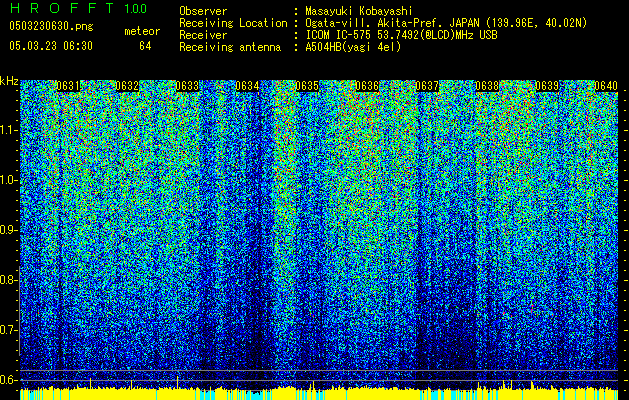Viewport: 629px width, 400px height.
Task: Click the 0.7 frequency axis label
Action: [x=8, y=330]
